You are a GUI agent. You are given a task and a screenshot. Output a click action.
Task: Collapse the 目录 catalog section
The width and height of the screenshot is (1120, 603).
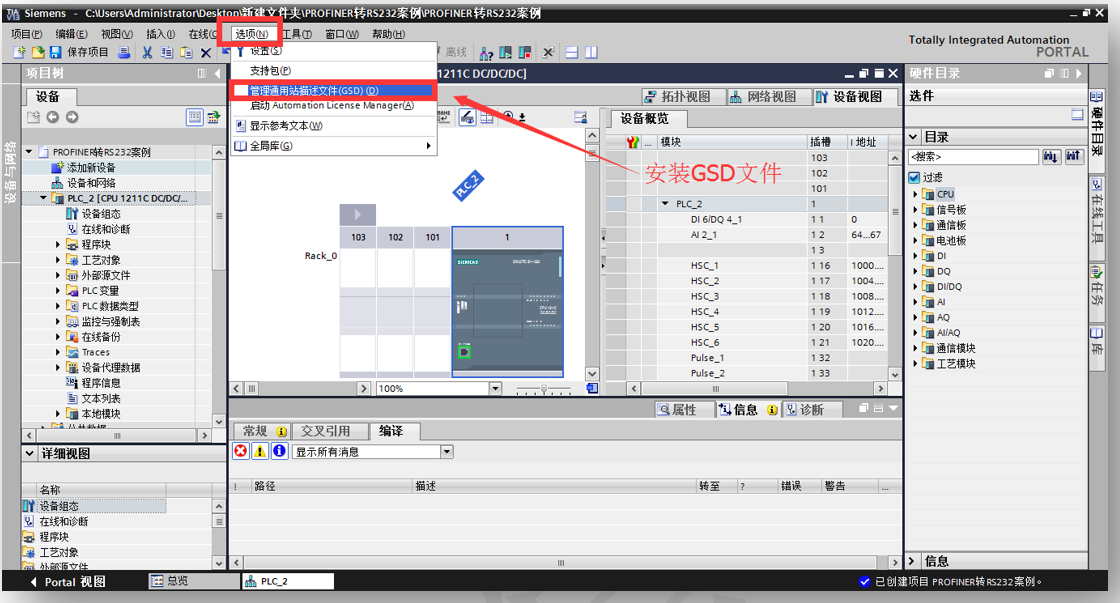(x=914, y=136)
